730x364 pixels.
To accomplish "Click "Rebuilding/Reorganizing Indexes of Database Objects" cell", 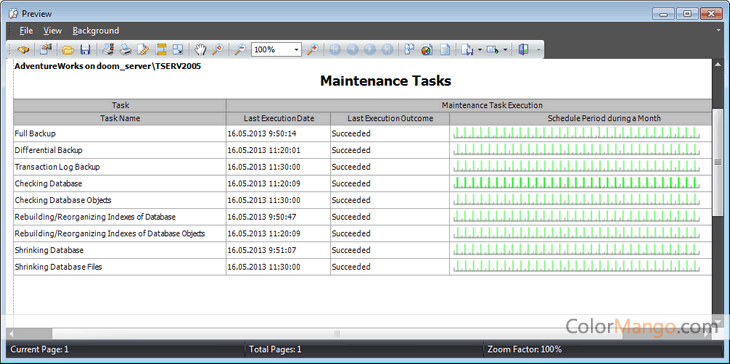I will [x=120, y=234].
